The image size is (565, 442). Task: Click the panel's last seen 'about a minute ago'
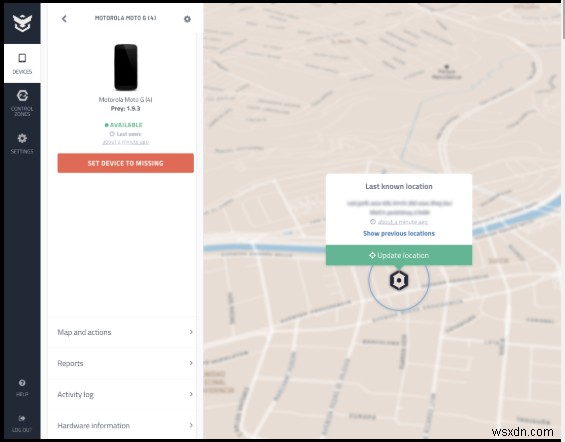pos(125,142)
